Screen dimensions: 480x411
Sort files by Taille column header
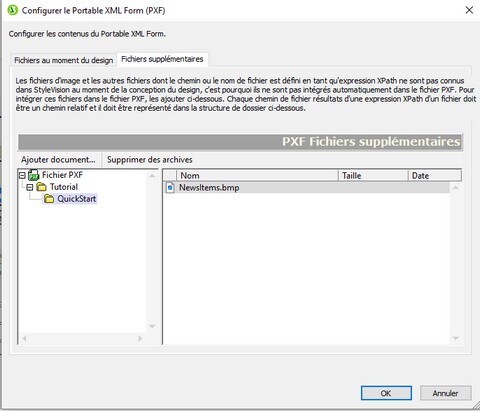pos(373,176)
